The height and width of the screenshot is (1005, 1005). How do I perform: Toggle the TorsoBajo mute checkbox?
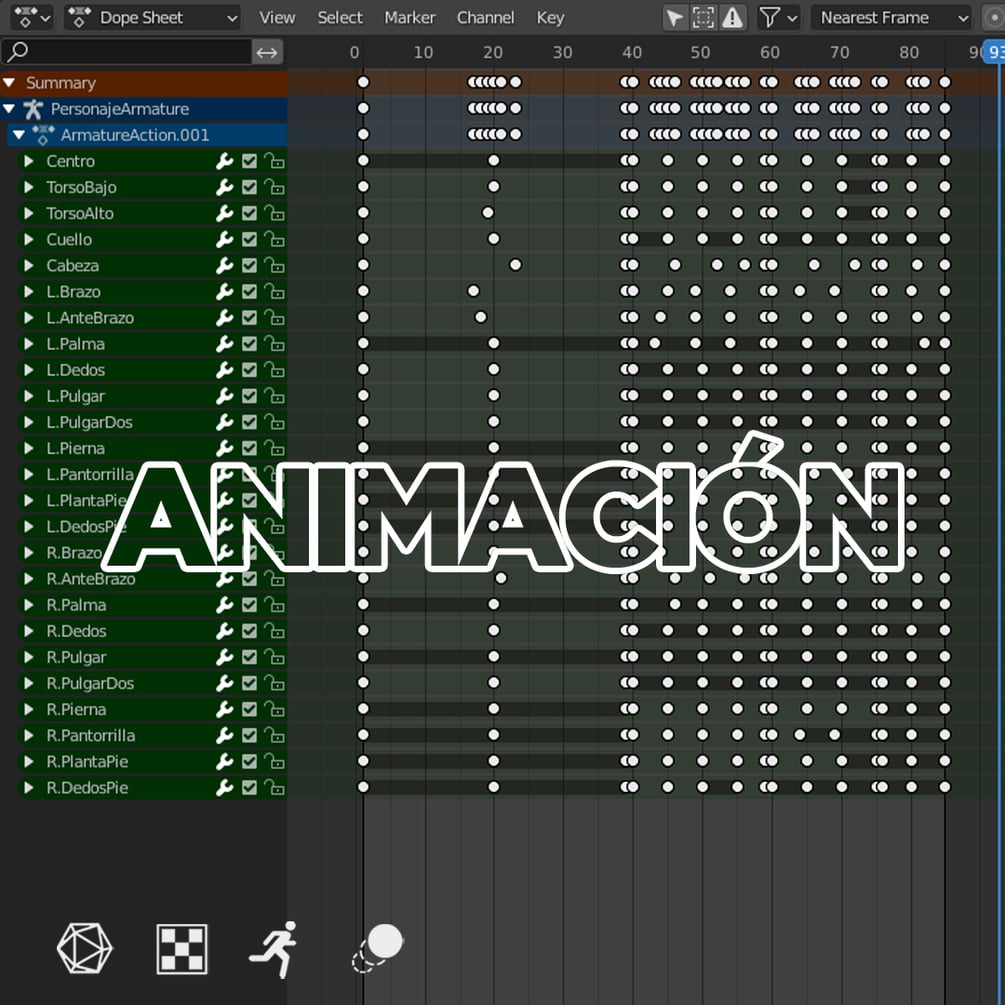(249, 187)
